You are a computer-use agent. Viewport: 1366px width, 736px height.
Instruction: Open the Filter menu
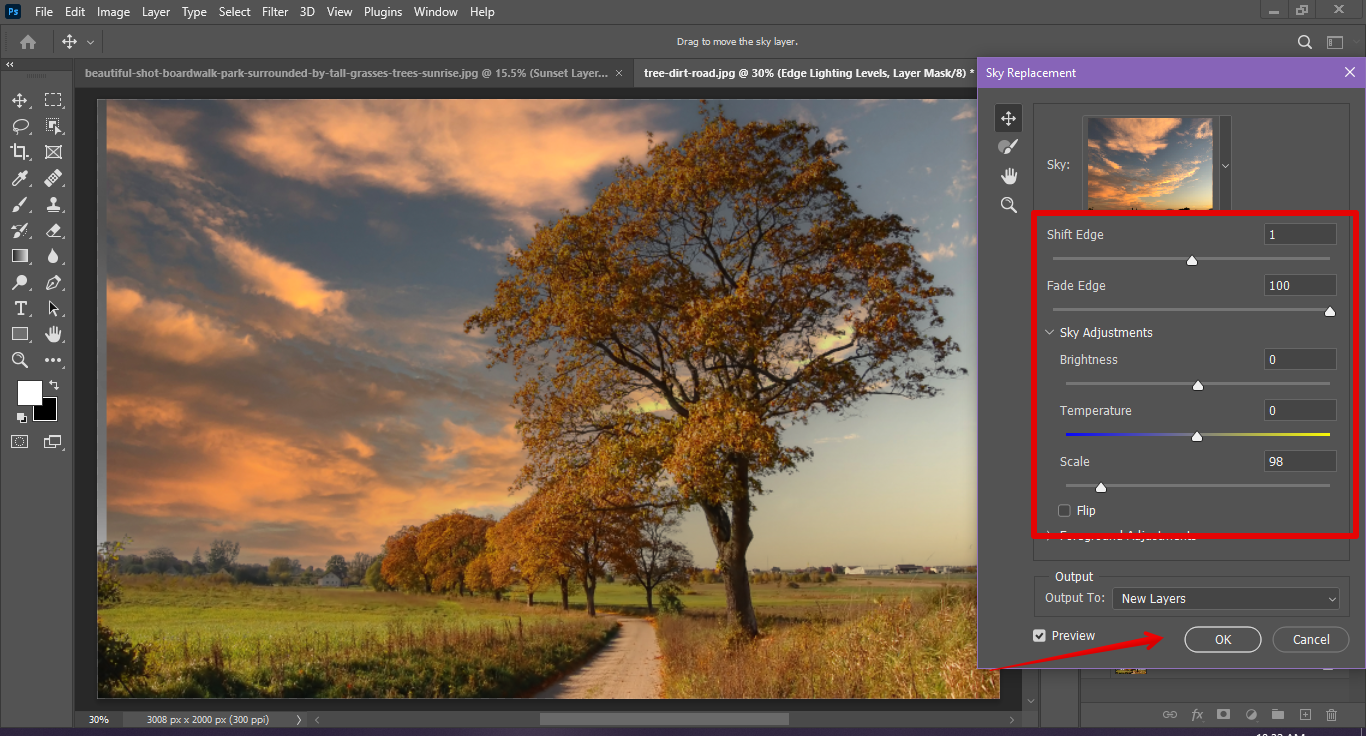[x=275, y=12]
